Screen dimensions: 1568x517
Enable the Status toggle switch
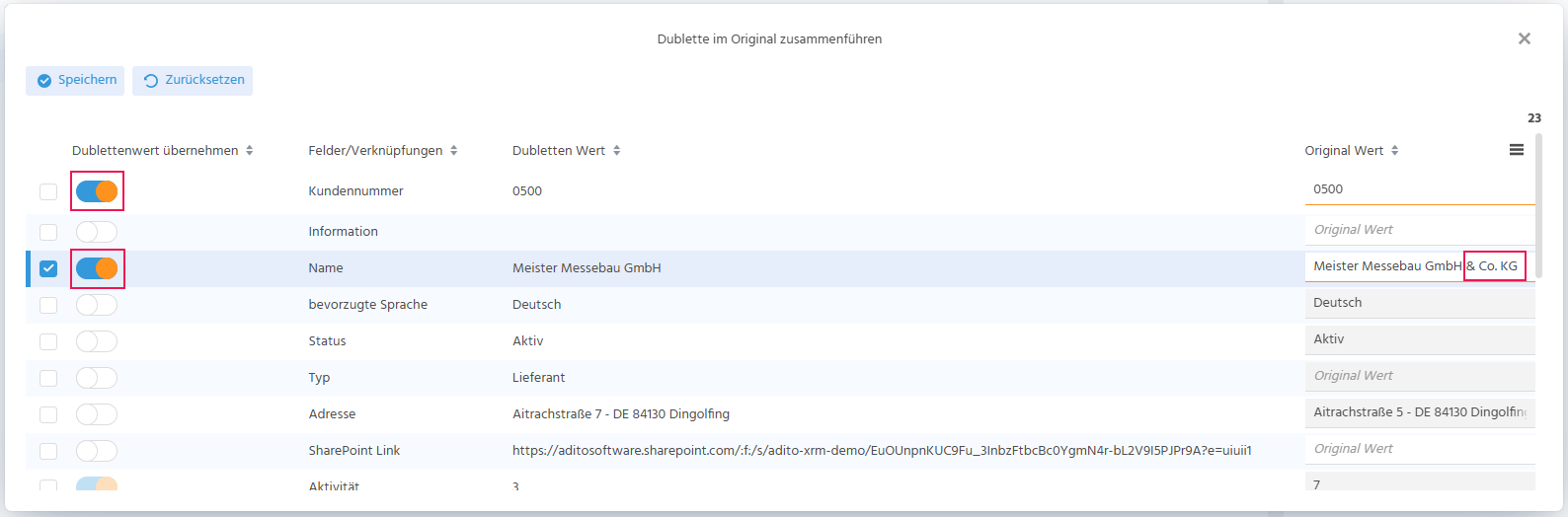tap(97, 341)
